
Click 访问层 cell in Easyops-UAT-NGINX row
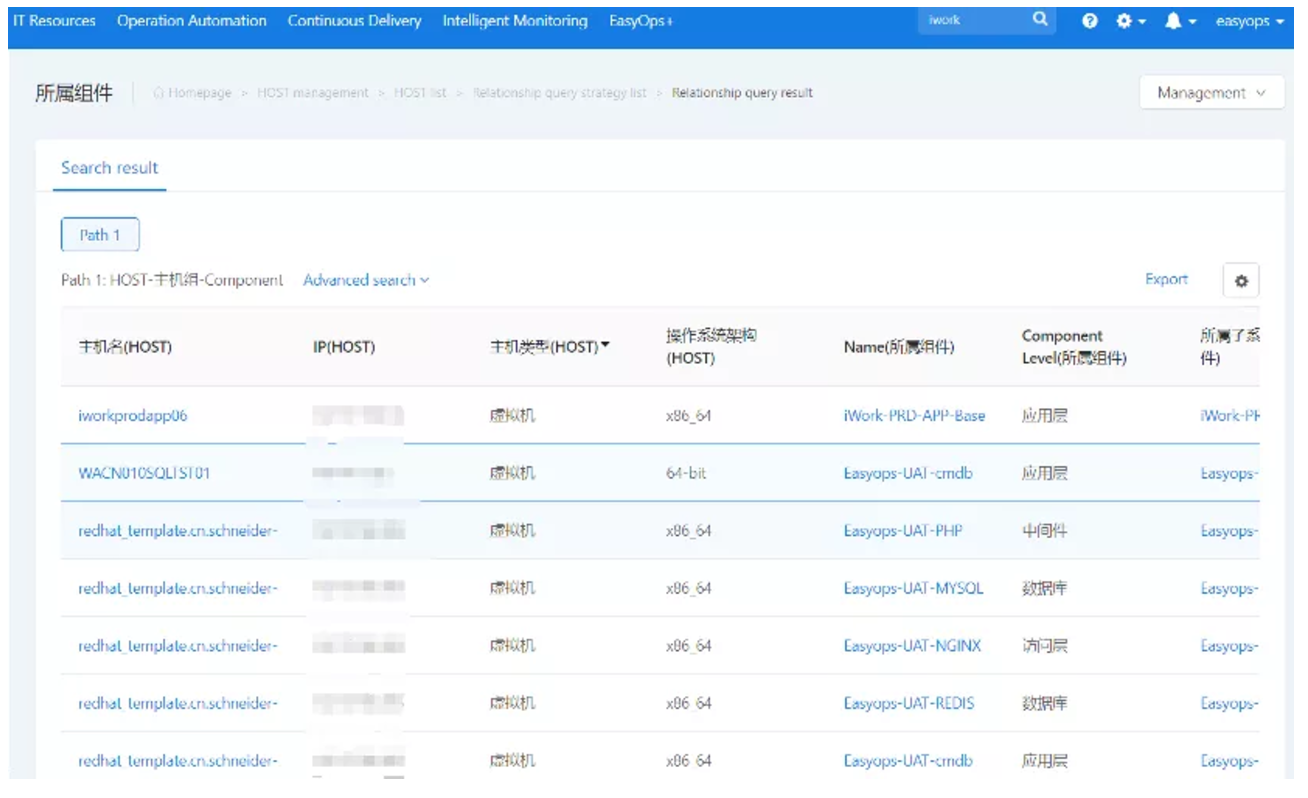coord(1044,646)
